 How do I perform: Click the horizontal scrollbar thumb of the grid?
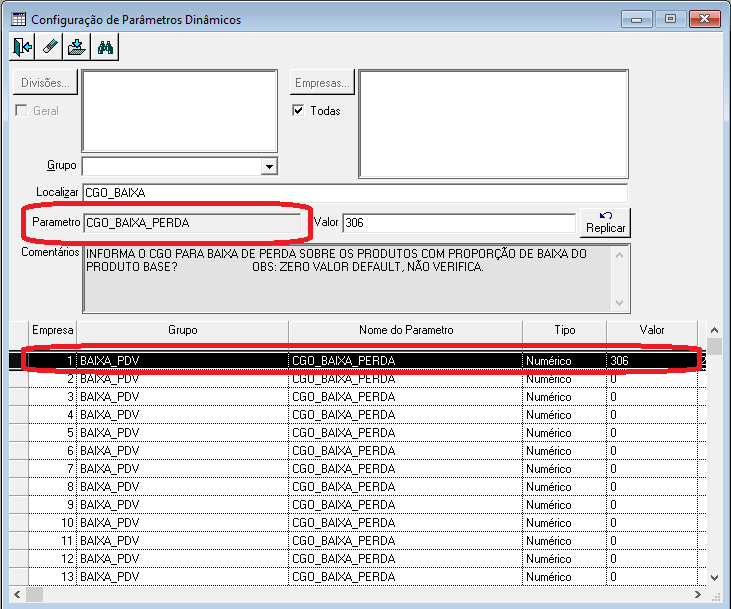34,595
